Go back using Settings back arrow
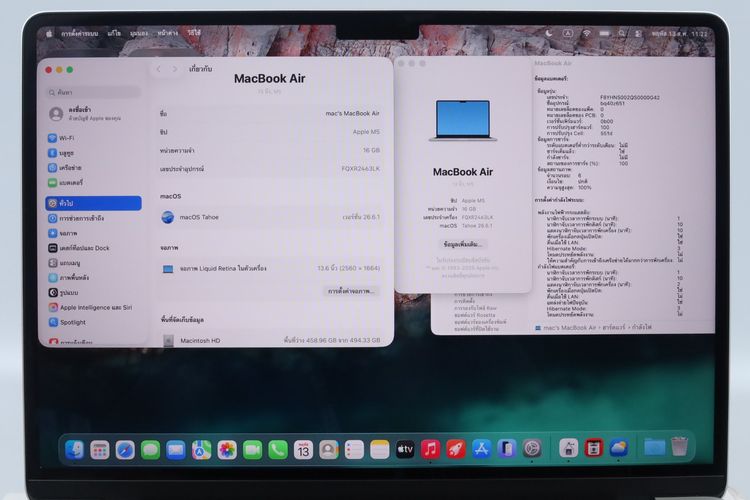750x500 pixels. click(x=158, y=69)
